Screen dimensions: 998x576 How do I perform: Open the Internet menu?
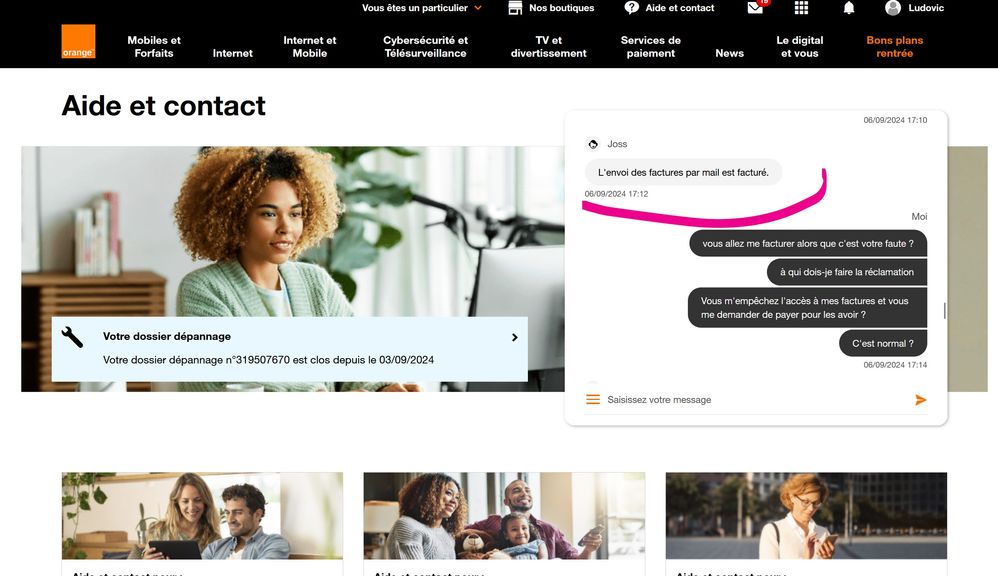click(232, 53)
